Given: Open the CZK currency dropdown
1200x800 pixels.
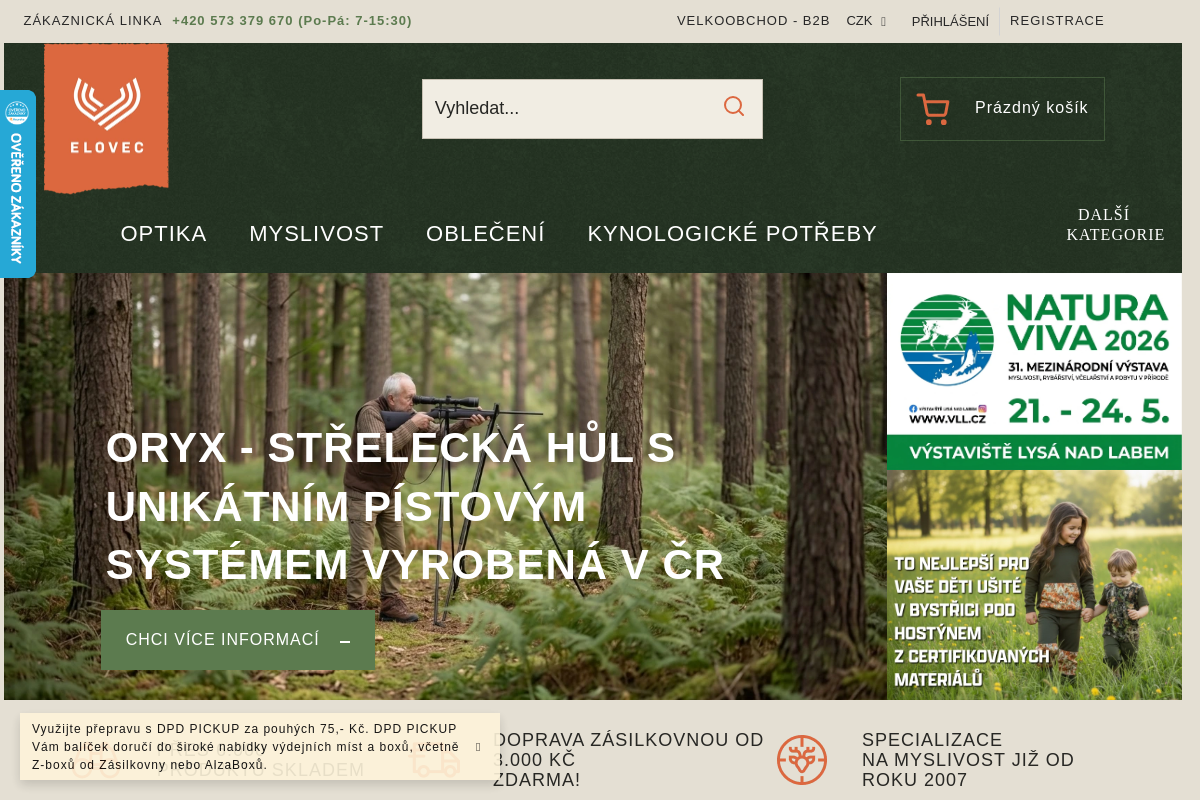Looking at the screenshot, I should coord(866,21).
